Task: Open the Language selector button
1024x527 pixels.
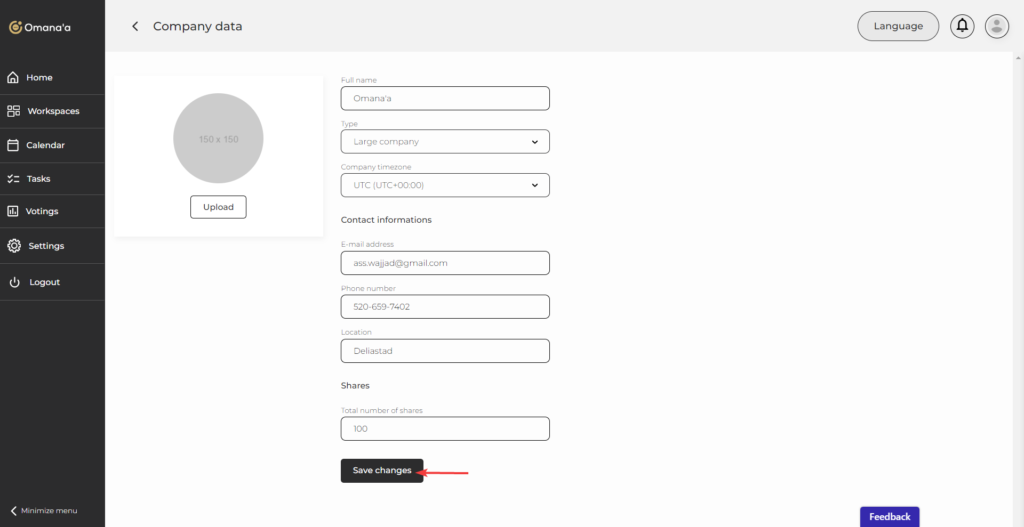Action: click(x=898, y=26)
